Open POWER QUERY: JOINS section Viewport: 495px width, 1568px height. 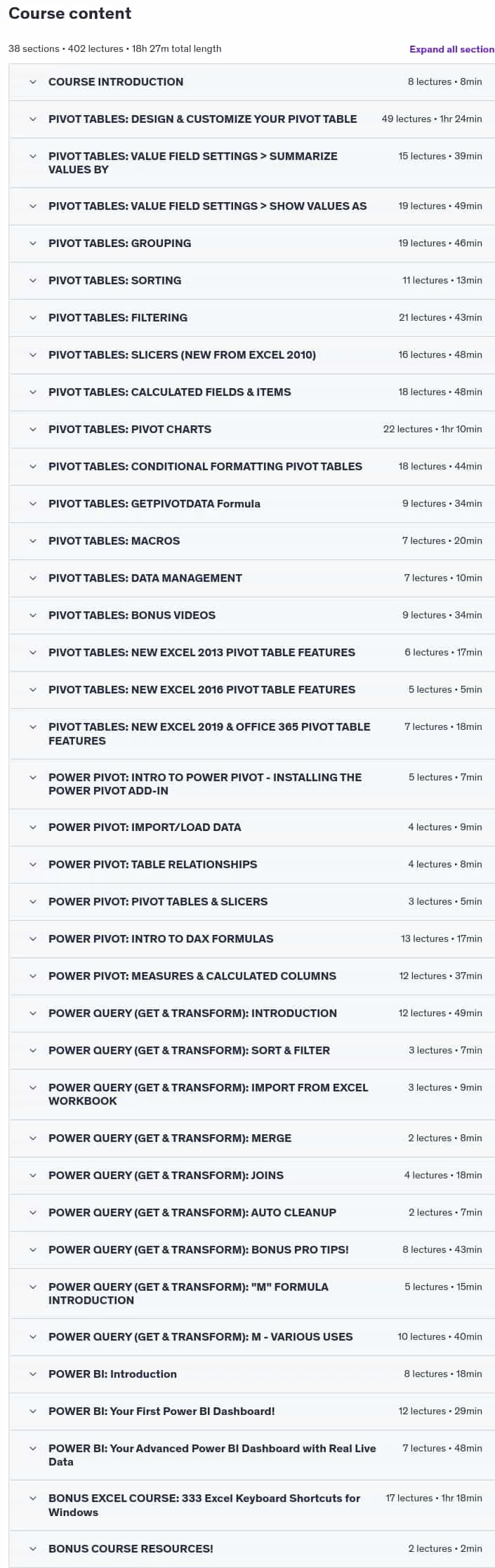251,1176
